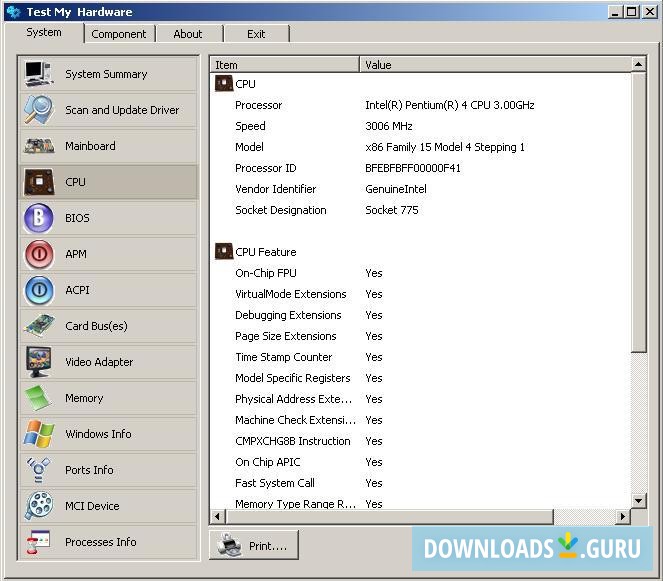663x581 pixels.
Task: Click the Scan and Update Driver magnifier icon
Action: pos(38,110)
